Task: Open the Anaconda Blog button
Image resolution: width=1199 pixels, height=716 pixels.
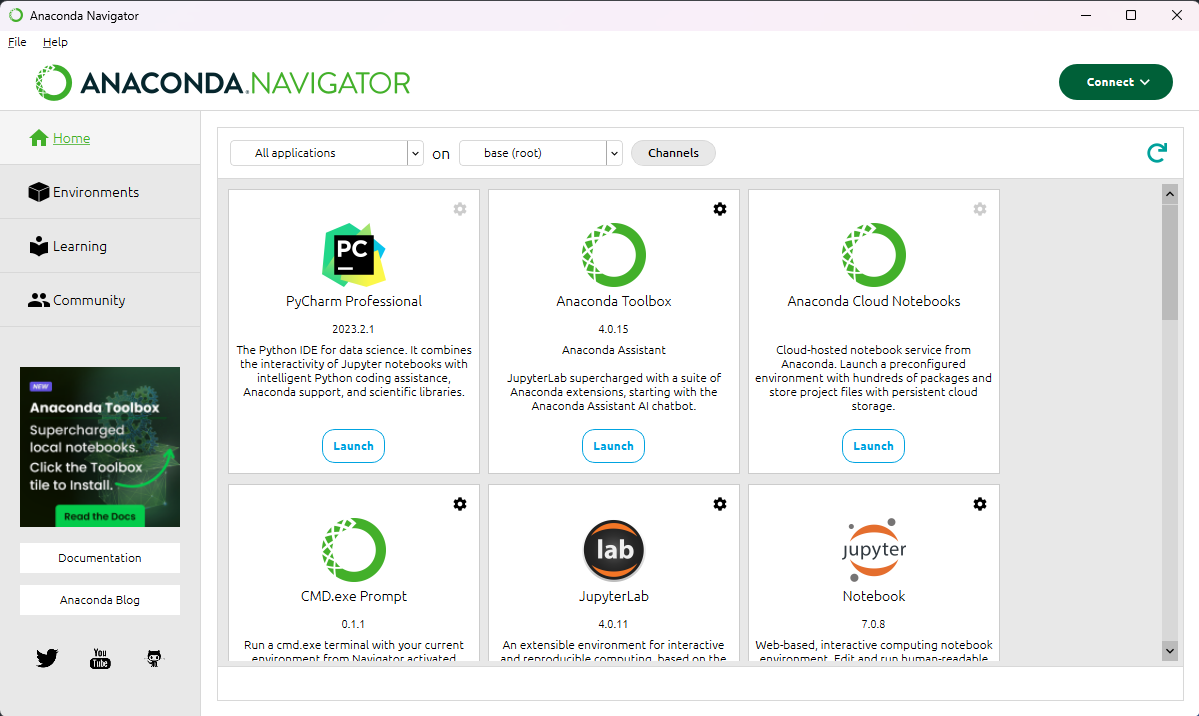Action: 100,600
